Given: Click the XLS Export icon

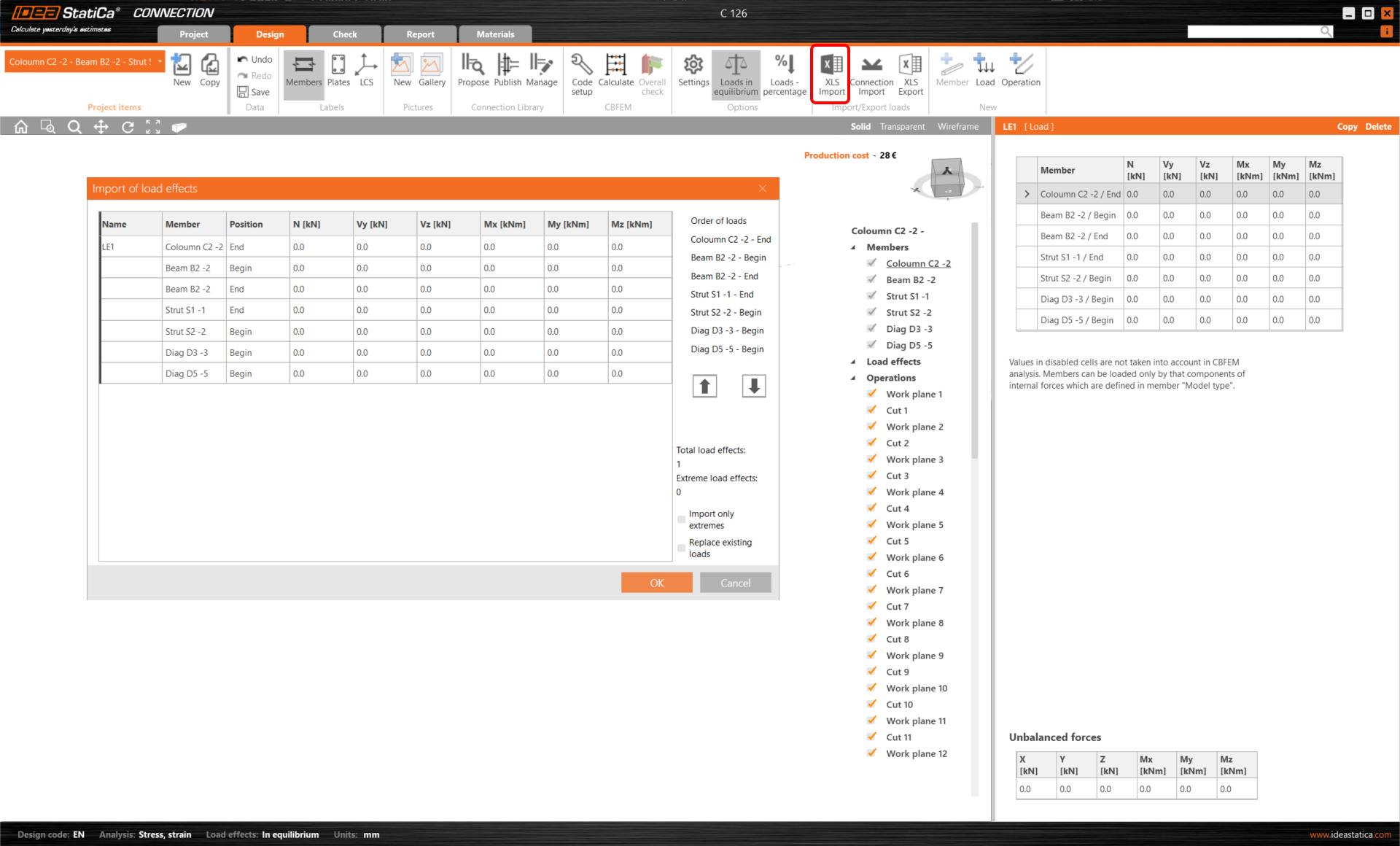Looking at the screenshot, I should click(910, 73).
